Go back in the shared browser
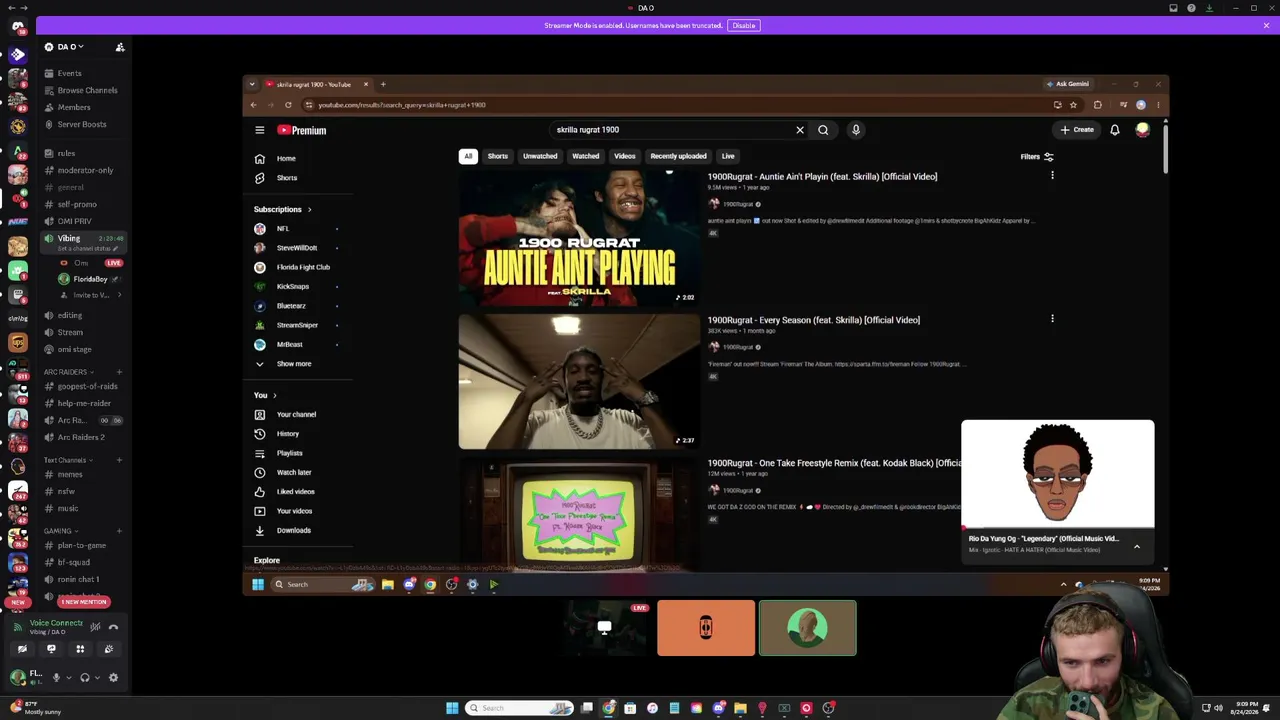 coord(253,105)
